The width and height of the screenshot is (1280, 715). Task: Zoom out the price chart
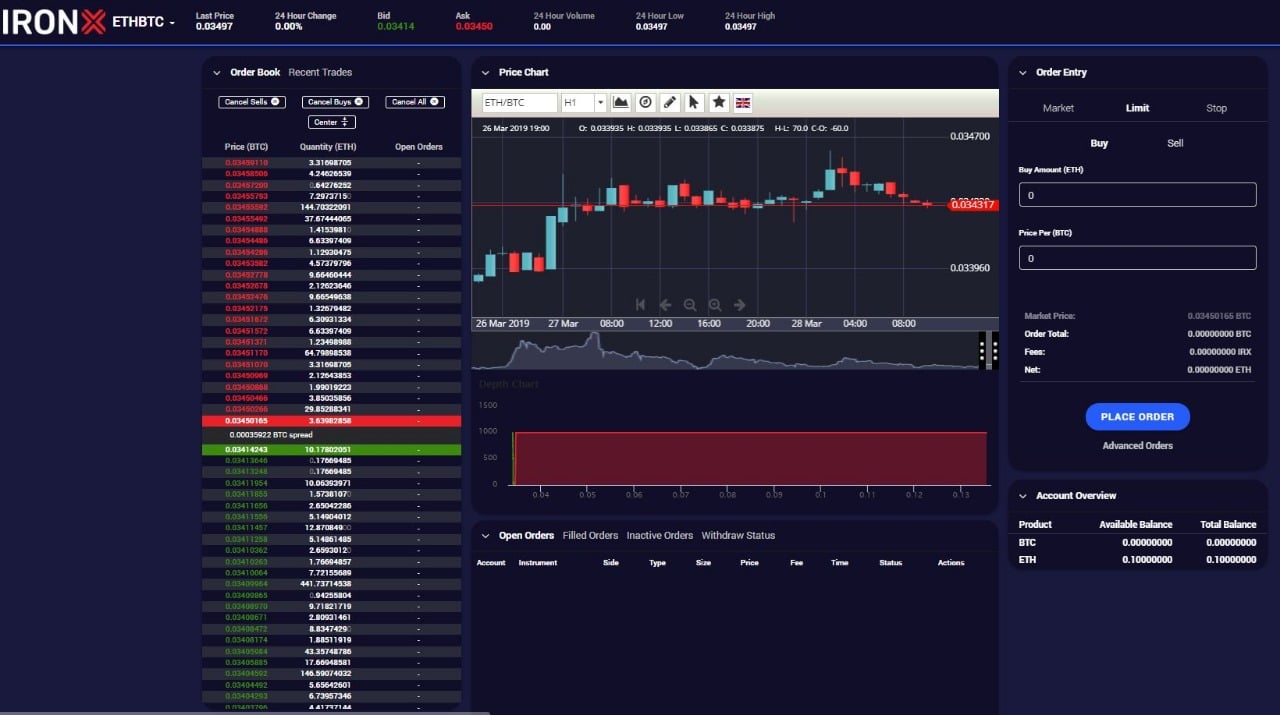(x=690, y=305)
